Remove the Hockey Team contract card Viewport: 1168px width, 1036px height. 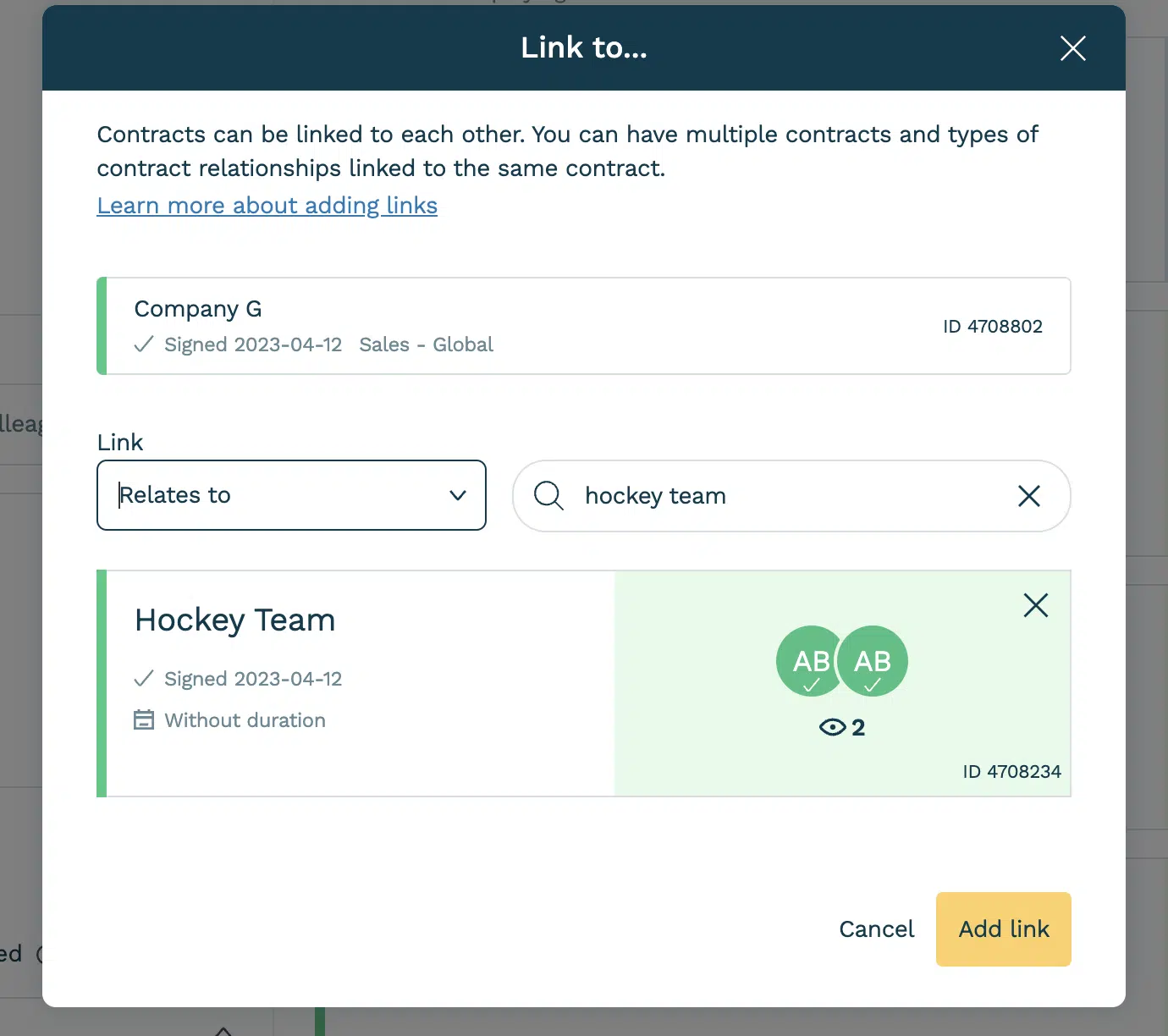pos(1035,605)
